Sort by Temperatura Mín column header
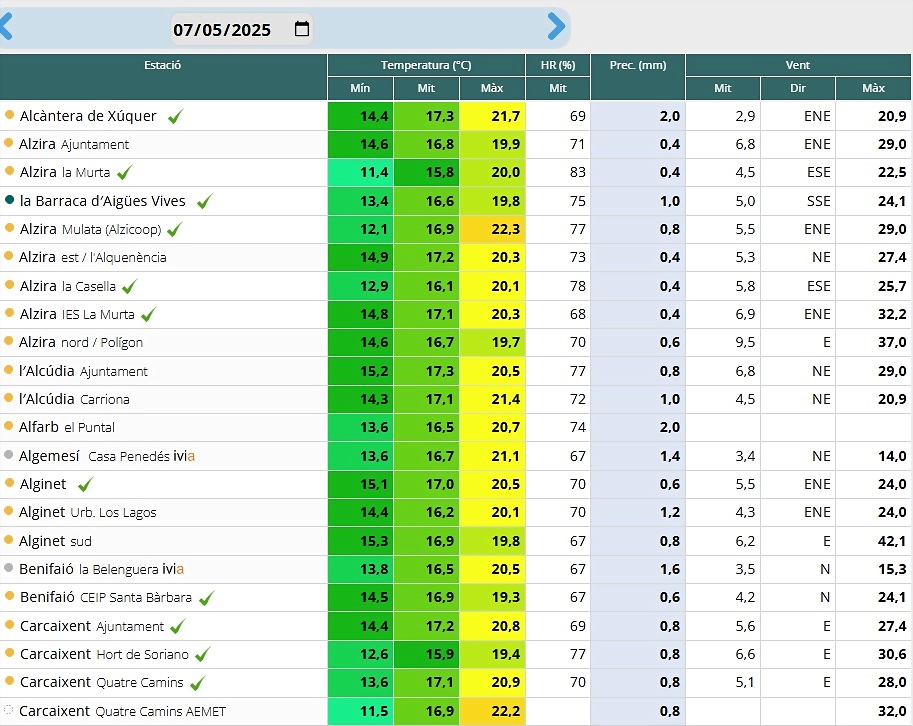 pyautogui.click(x=360, y=88)
